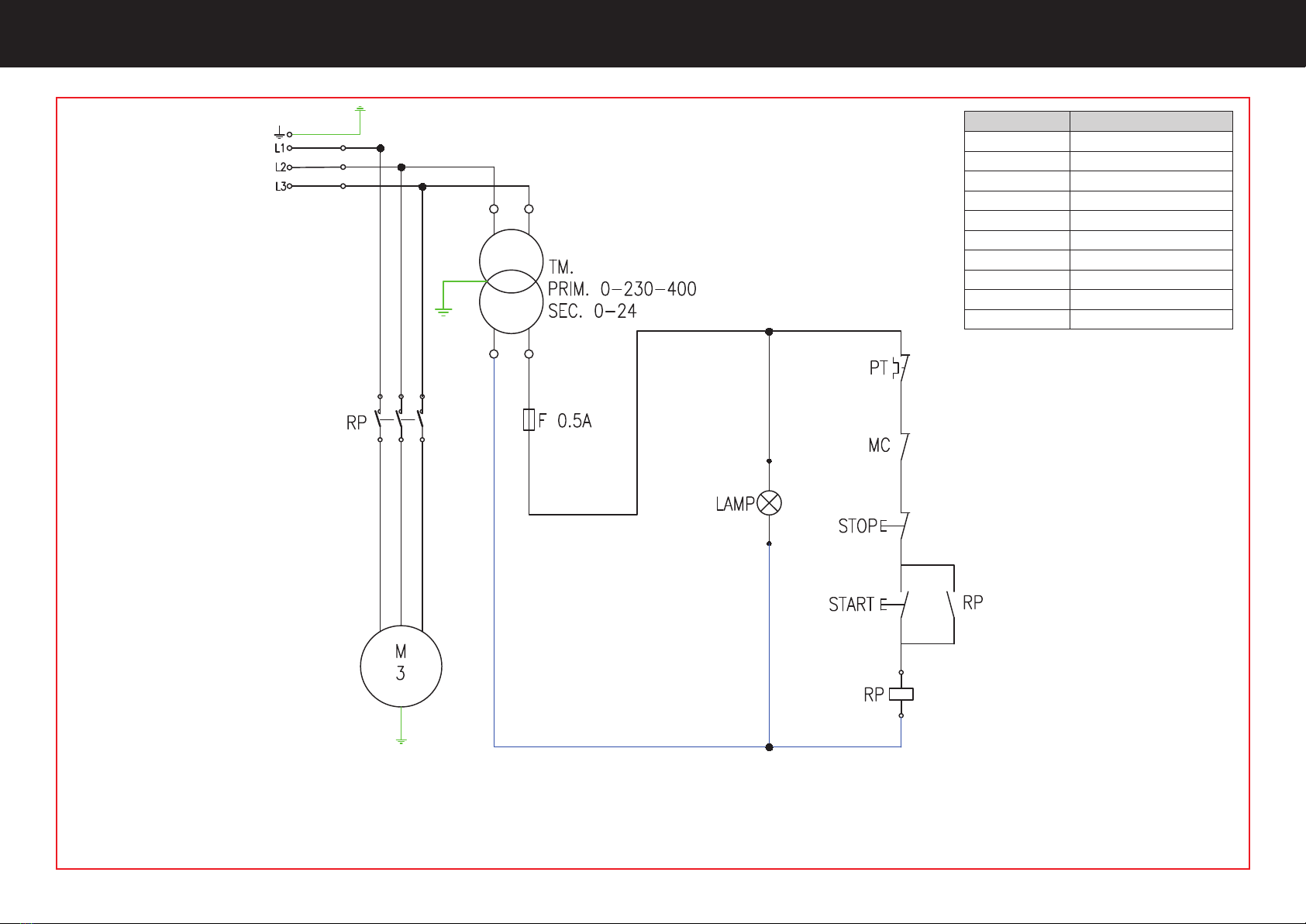Viewport: 1306px width, 924px height.
Task: Click the START pushbutton contact symbol
Action: point(895,604)
